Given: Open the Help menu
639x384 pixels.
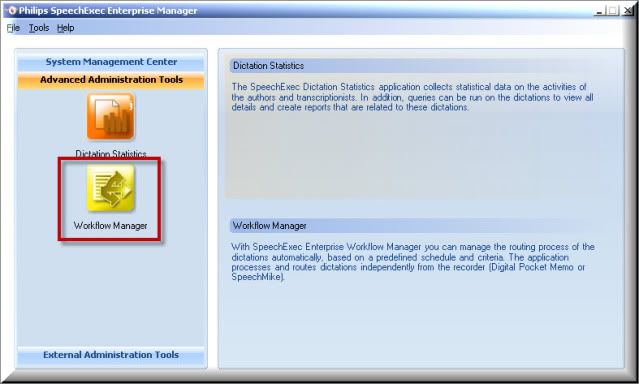Looking at the screenshot, I should [x=65, y=28].
